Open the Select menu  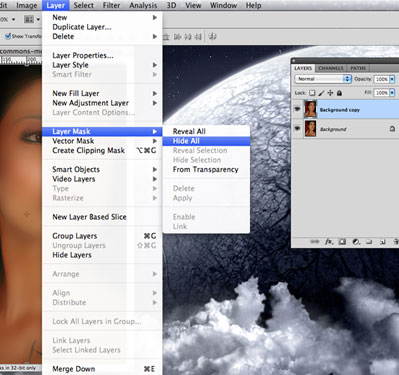click(83, 5)
